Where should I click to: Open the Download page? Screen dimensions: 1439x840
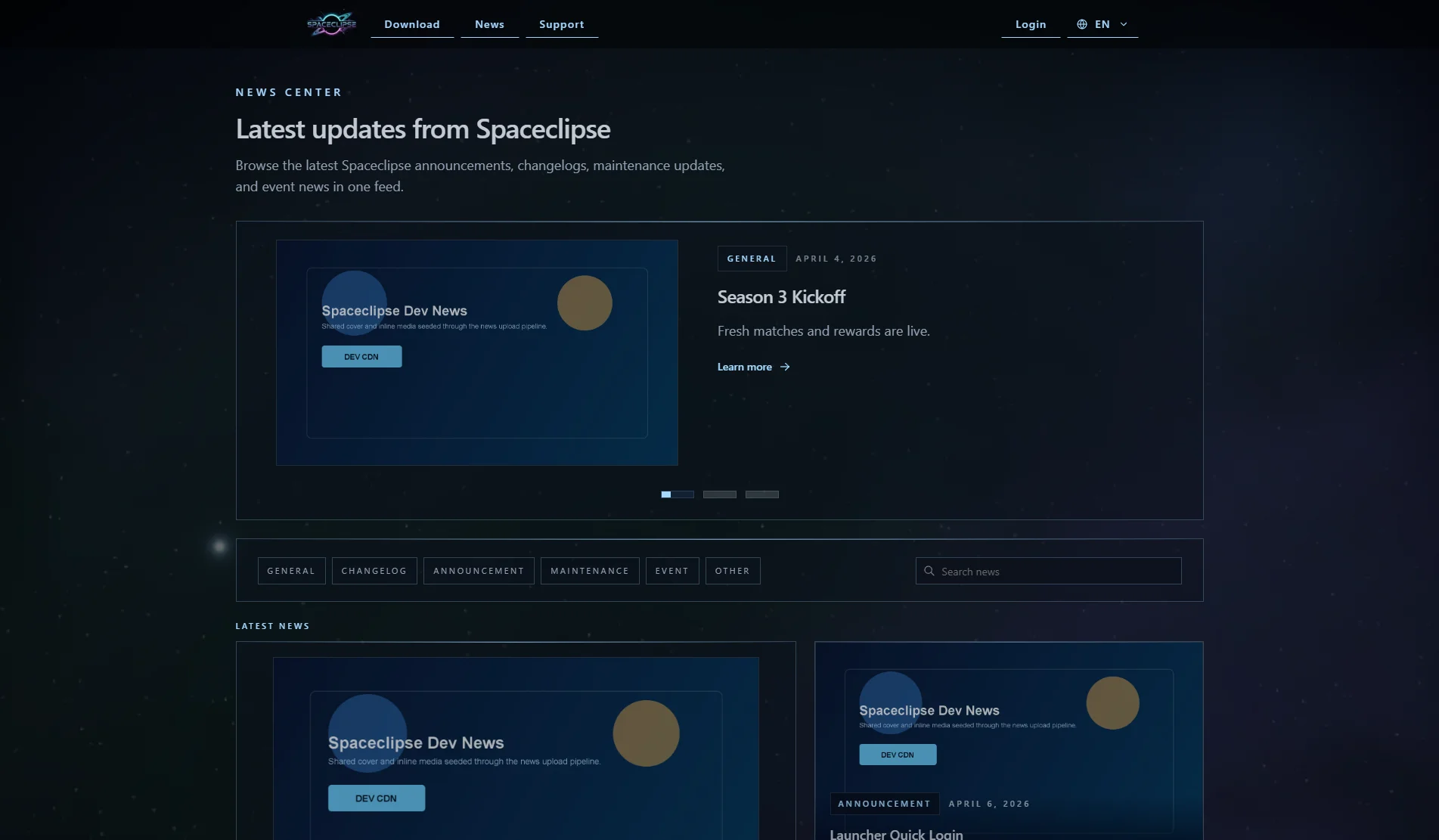tap(412, 23)
